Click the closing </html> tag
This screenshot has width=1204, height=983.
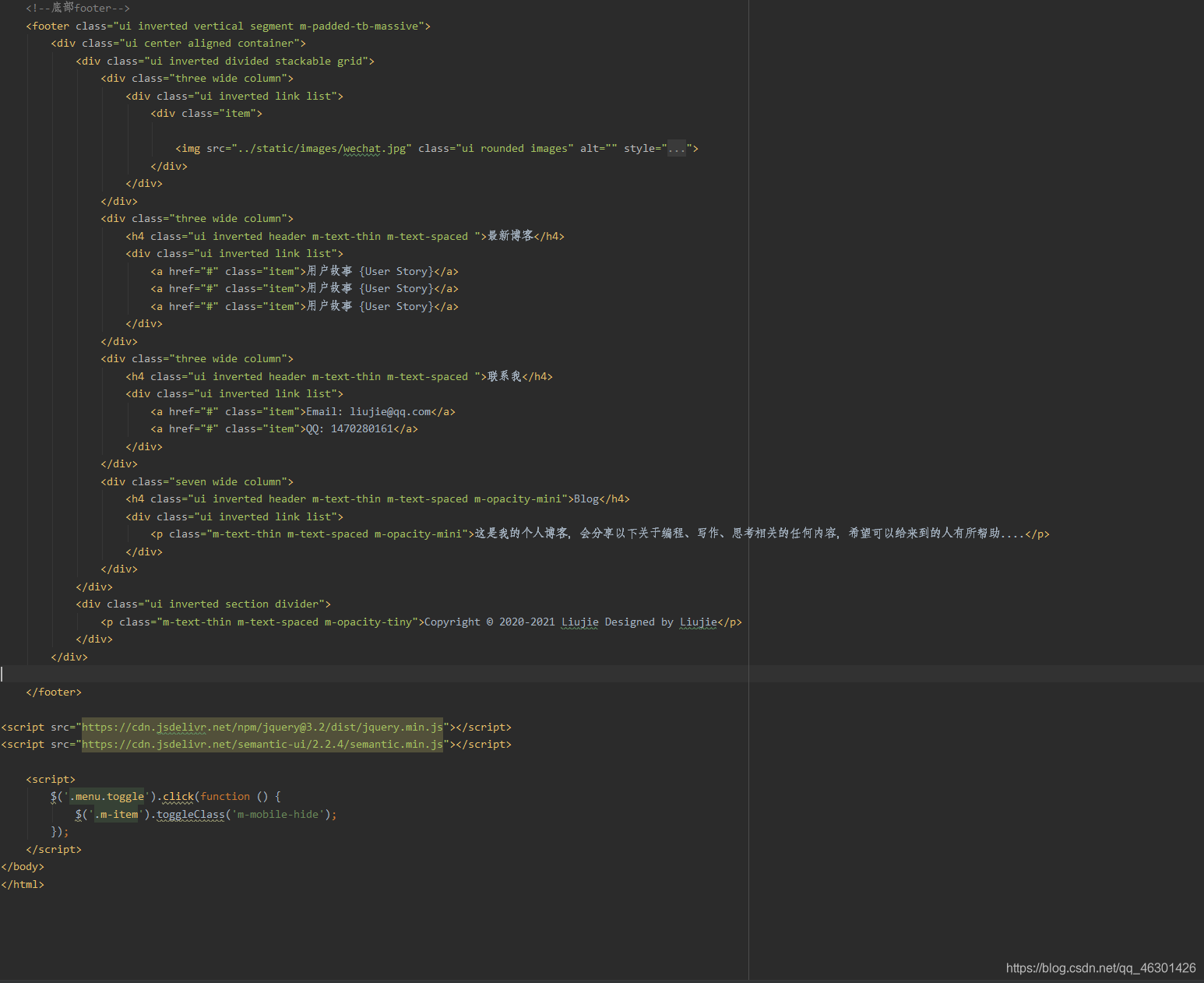pyautogui.click(x=23, y=884)
